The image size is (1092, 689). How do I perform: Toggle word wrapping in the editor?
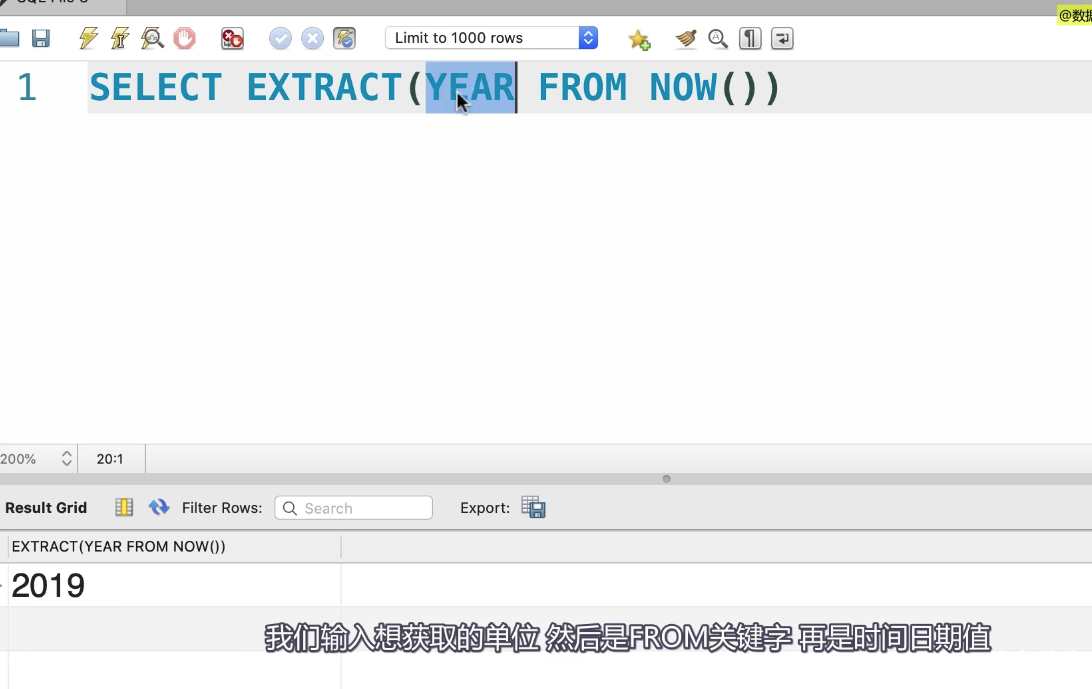click(782, 38)
